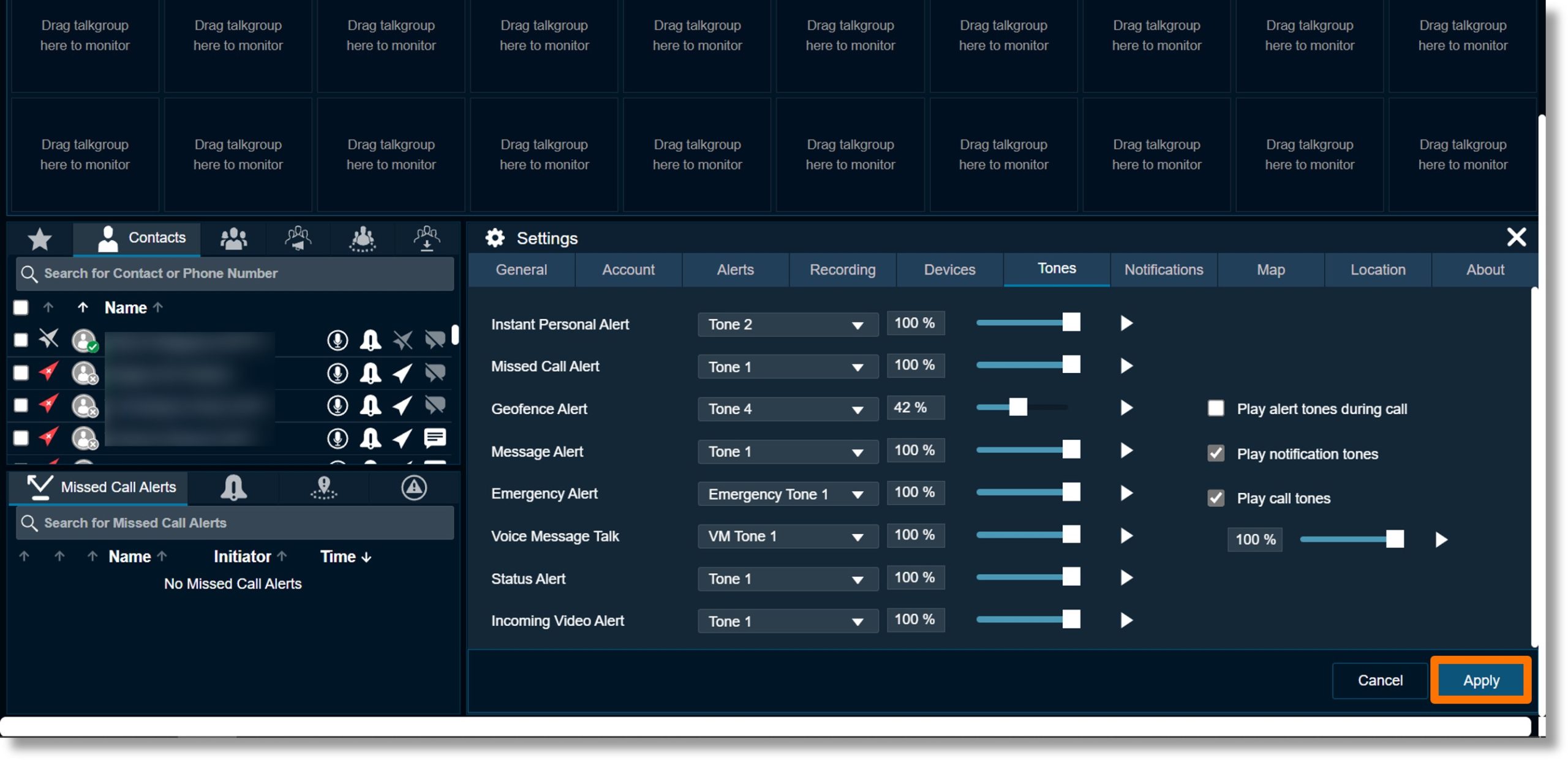The height and width of the screenshot is (760, 1568).
Task: Select the fourth contact row checkbox
Action: (21, 438)
